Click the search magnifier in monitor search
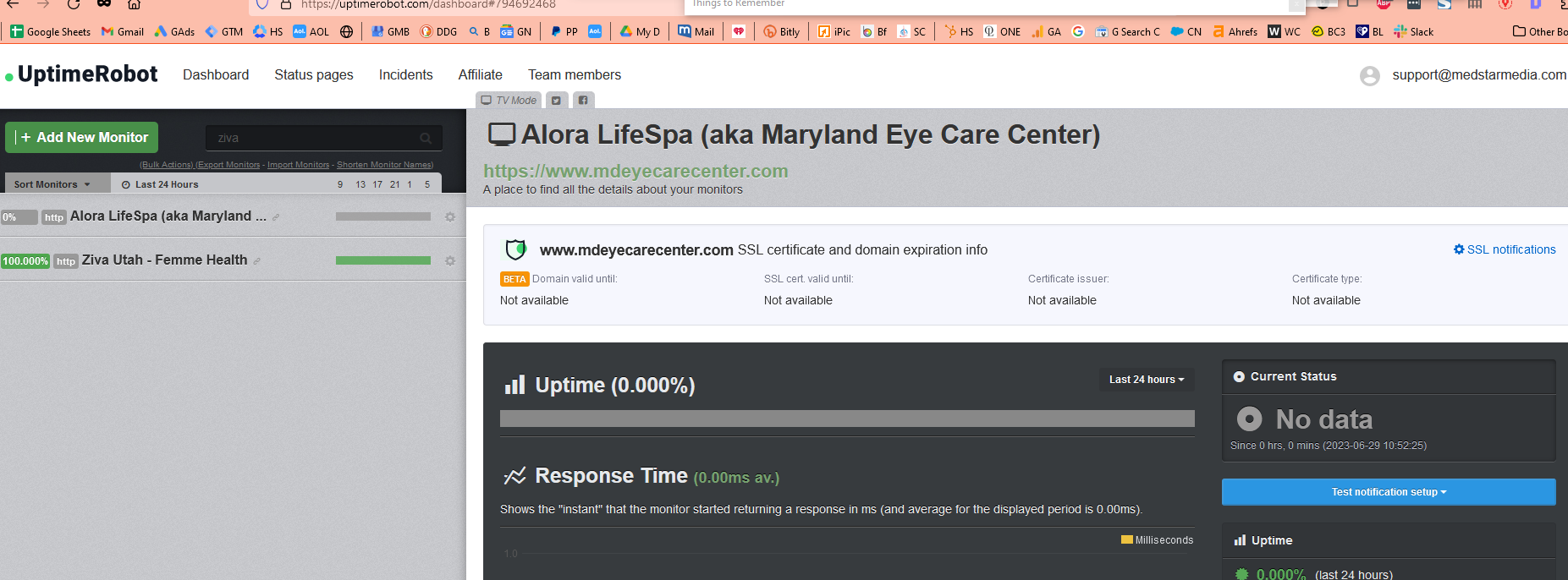This screenshot has width=1568, height=580. 426,138
